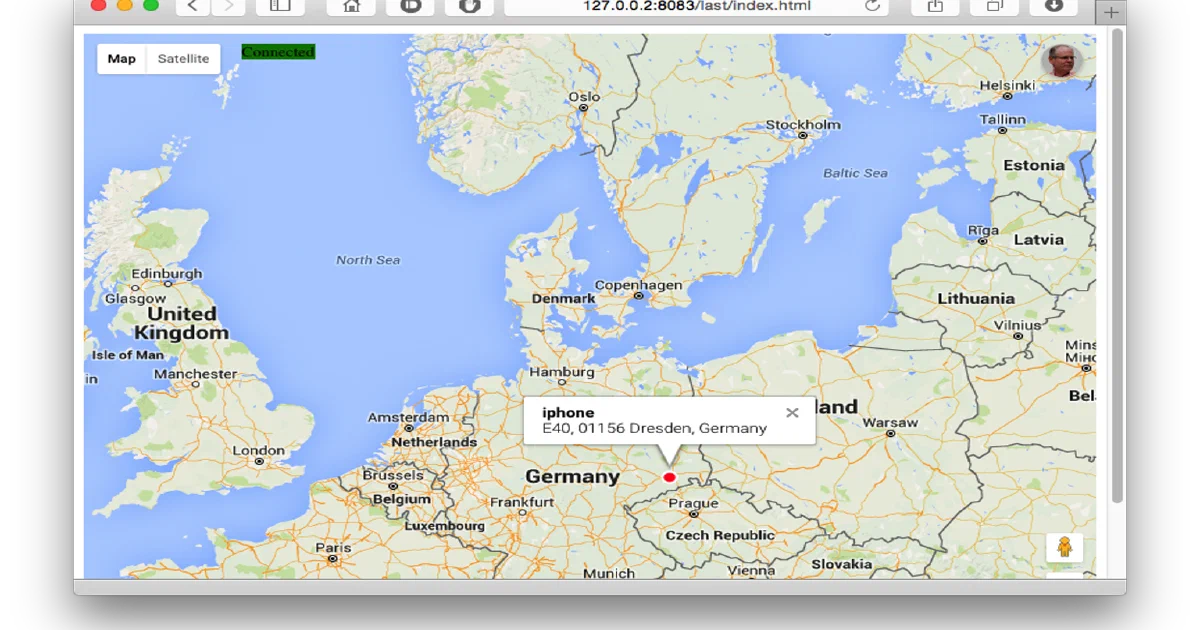Open the Share menu in Safari
The height and width of the screenshot is (630, 1200).
[936, 7]
